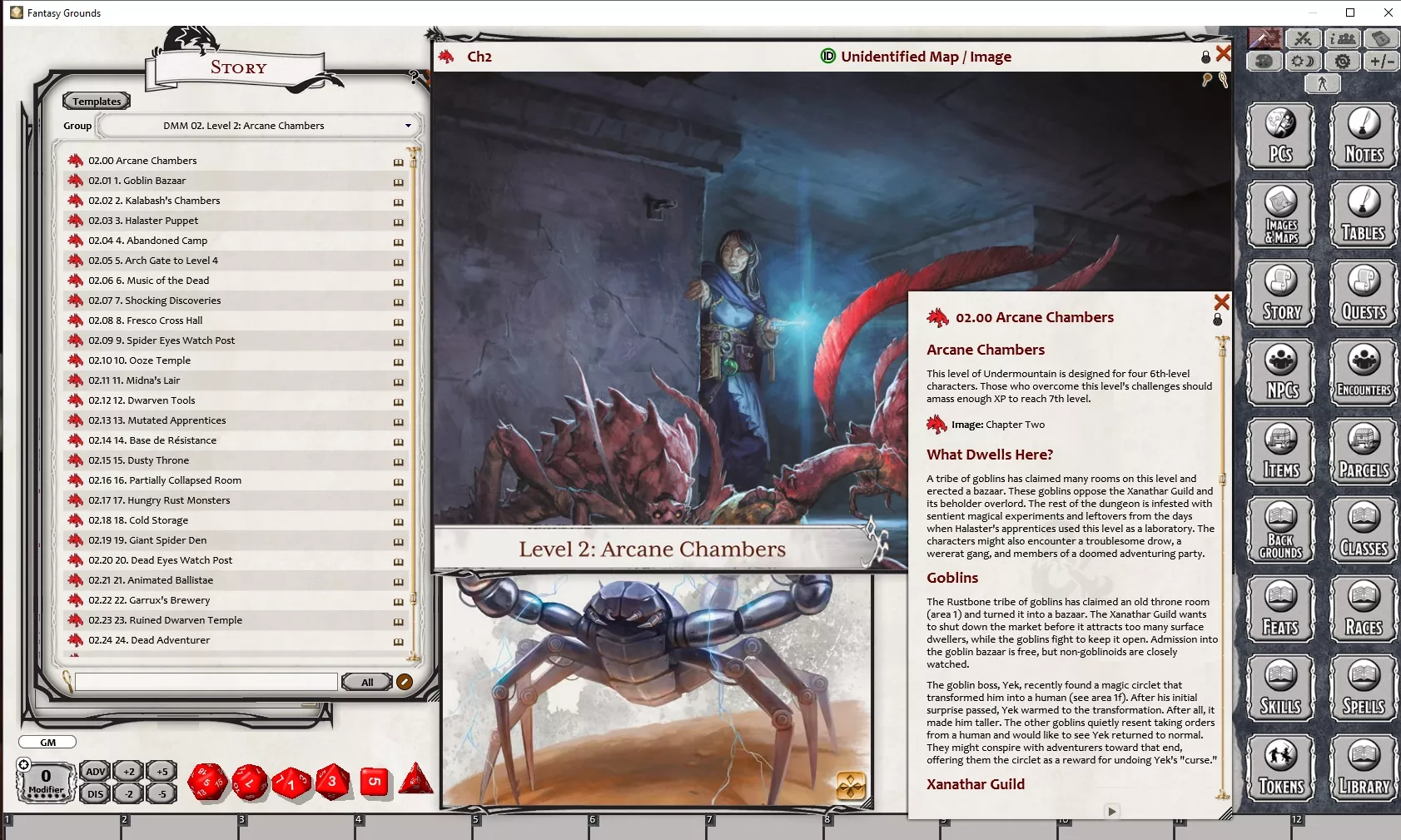Screen dimensions: 1401x840
Task: Toggle the +5 modifier button
Action: coord(162,772)
